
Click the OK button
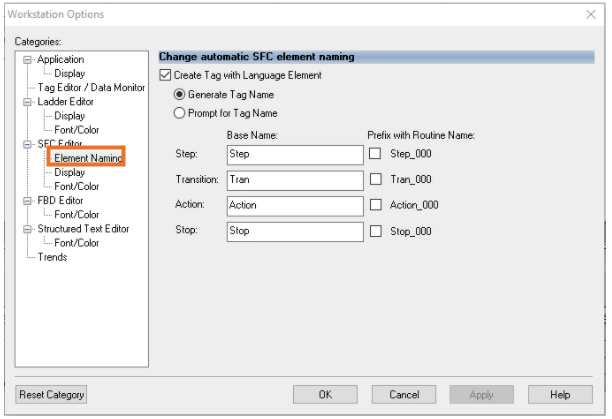click(325, 394)
